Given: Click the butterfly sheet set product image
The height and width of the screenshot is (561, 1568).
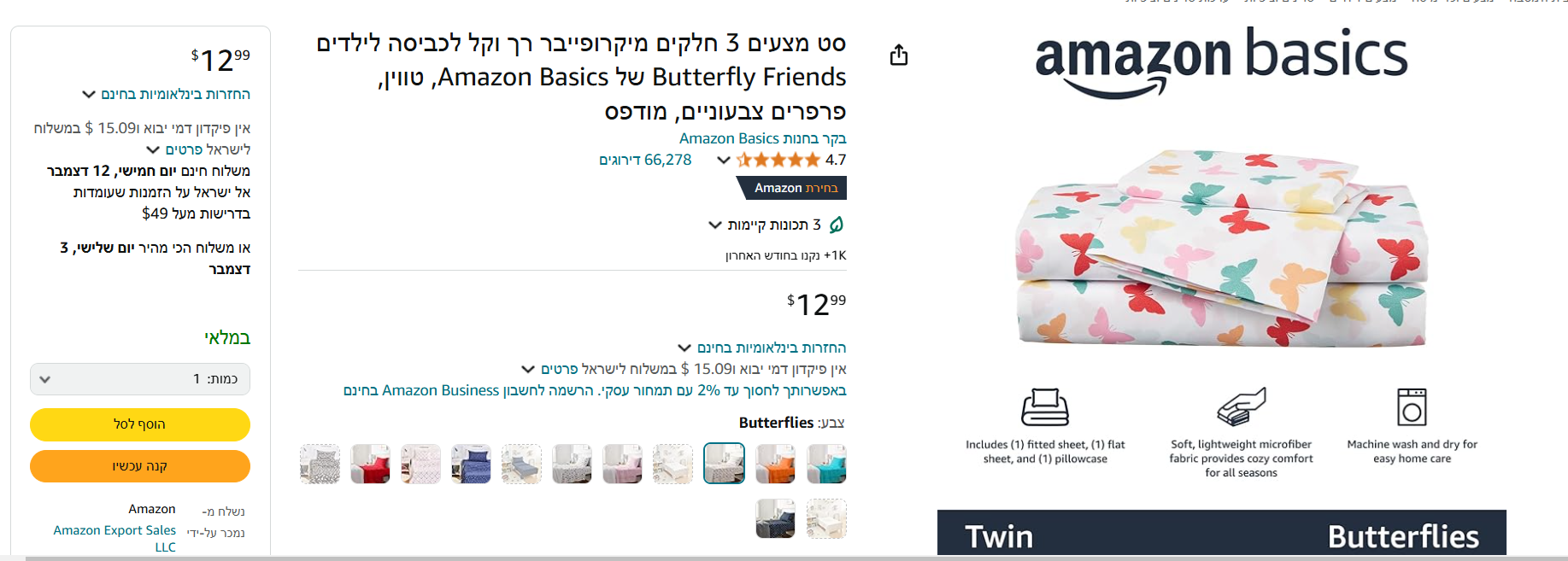Looking at the screenshot, I should click(1221, 248).
